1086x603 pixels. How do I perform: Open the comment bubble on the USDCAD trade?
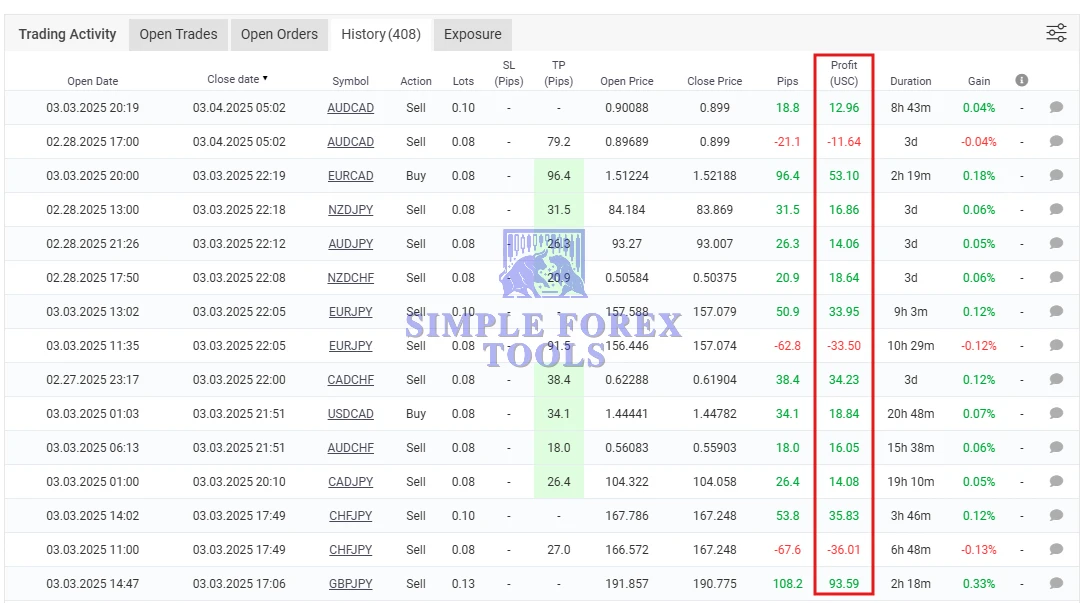pos(1056,413)
